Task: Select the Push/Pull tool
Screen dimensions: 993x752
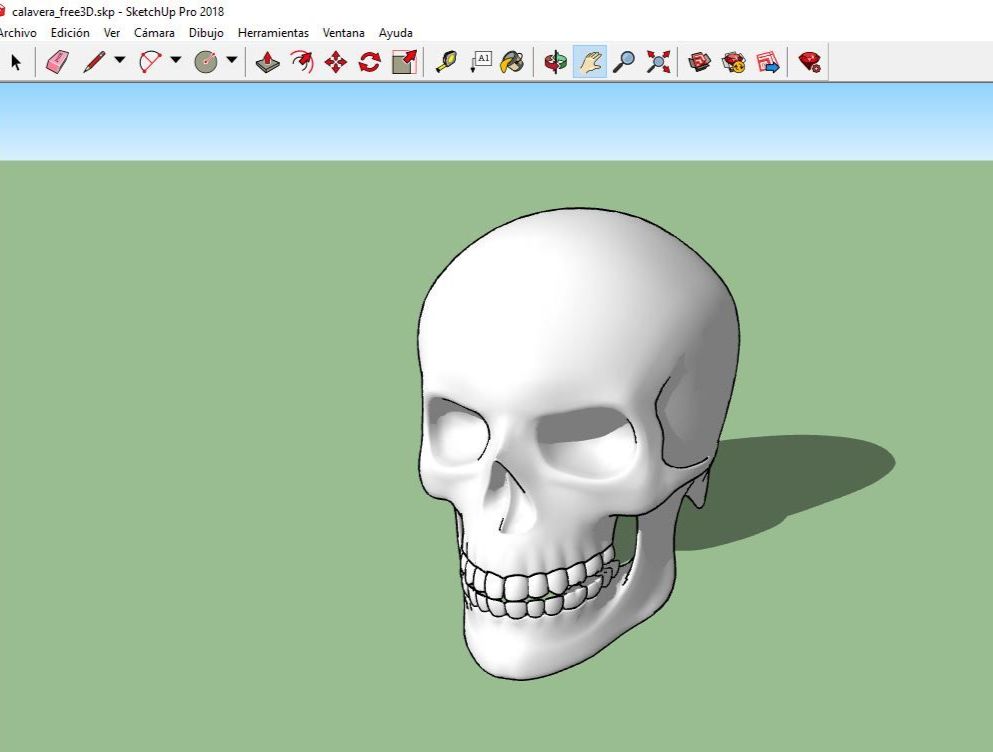Action: tap(267, 62)
